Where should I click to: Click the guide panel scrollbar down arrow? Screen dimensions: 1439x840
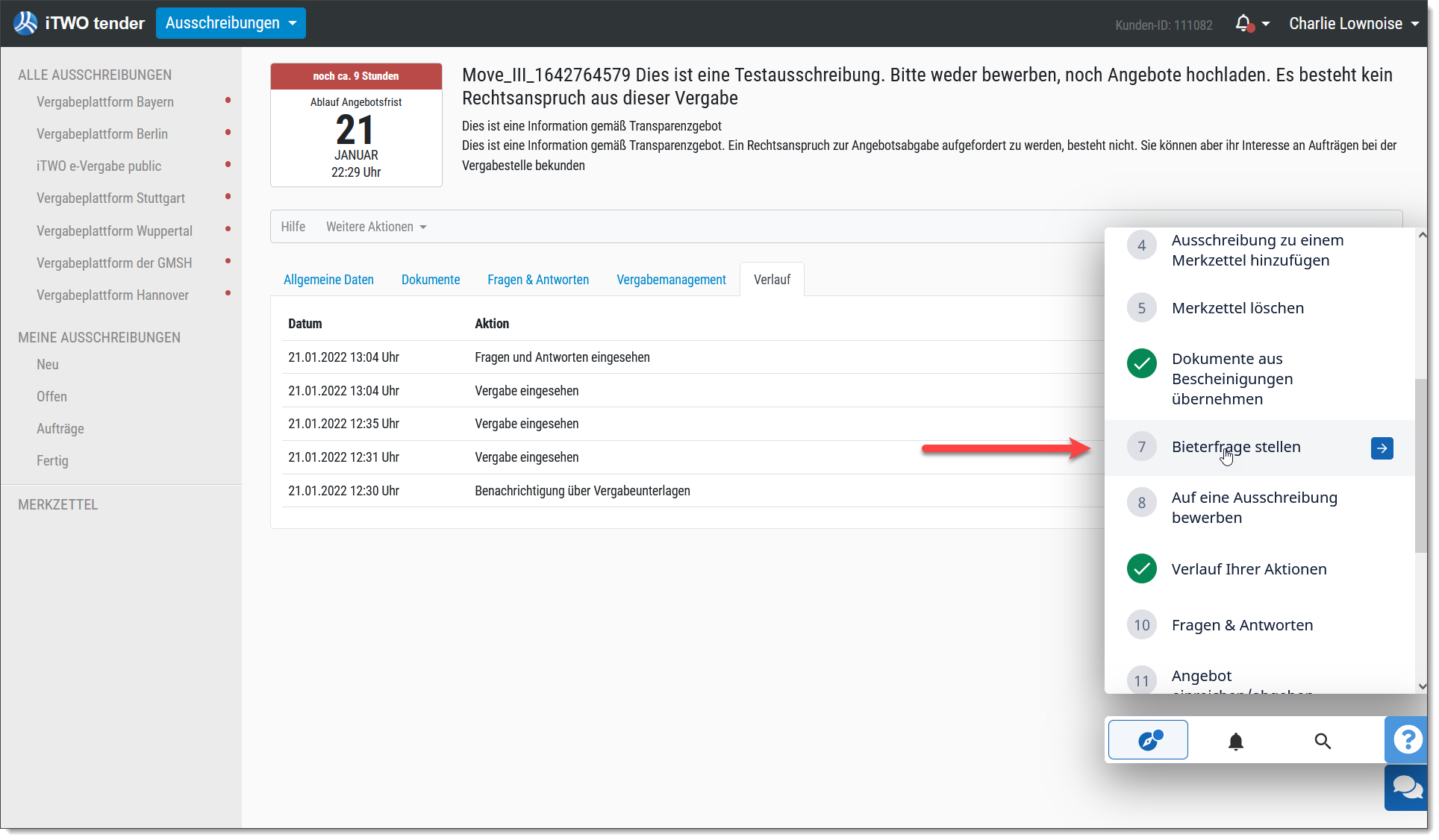(x=1422, y=686)
